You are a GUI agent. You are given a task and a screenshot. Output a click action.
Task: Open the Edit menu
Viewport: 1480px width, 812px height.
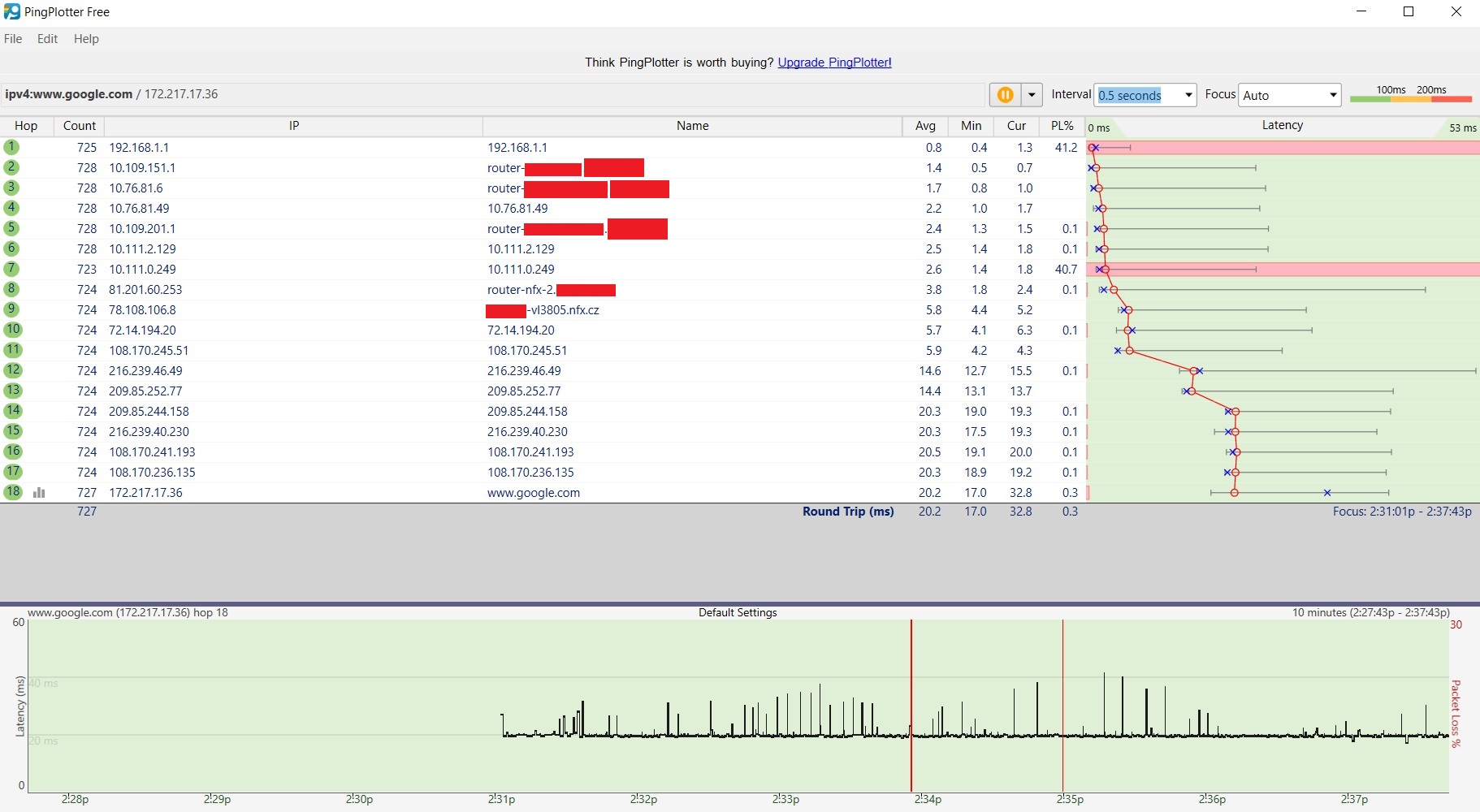pos(47,39)
